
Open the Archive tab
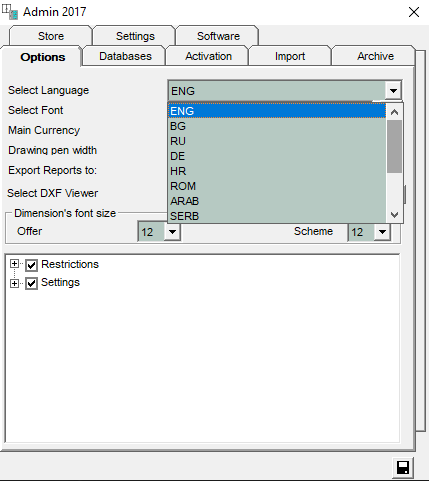coord(375,56)
